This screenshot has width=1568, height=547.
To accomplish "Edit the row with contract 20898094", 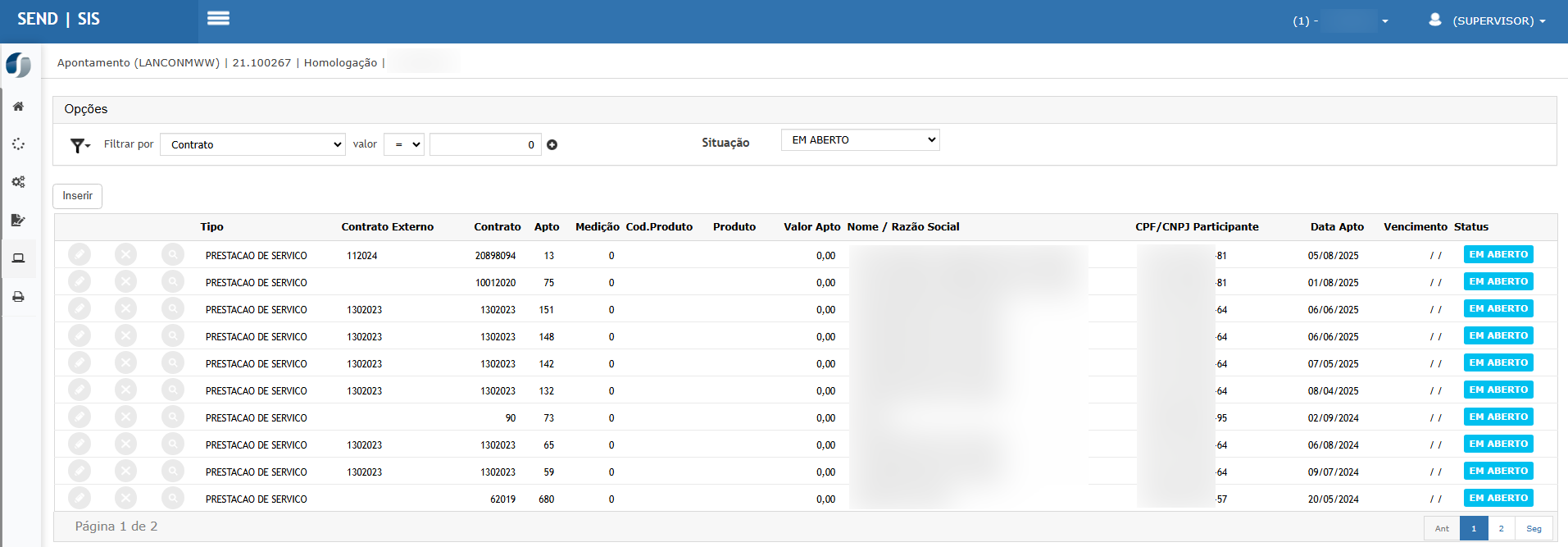I will pyautogui.click(x=80, y=255).
